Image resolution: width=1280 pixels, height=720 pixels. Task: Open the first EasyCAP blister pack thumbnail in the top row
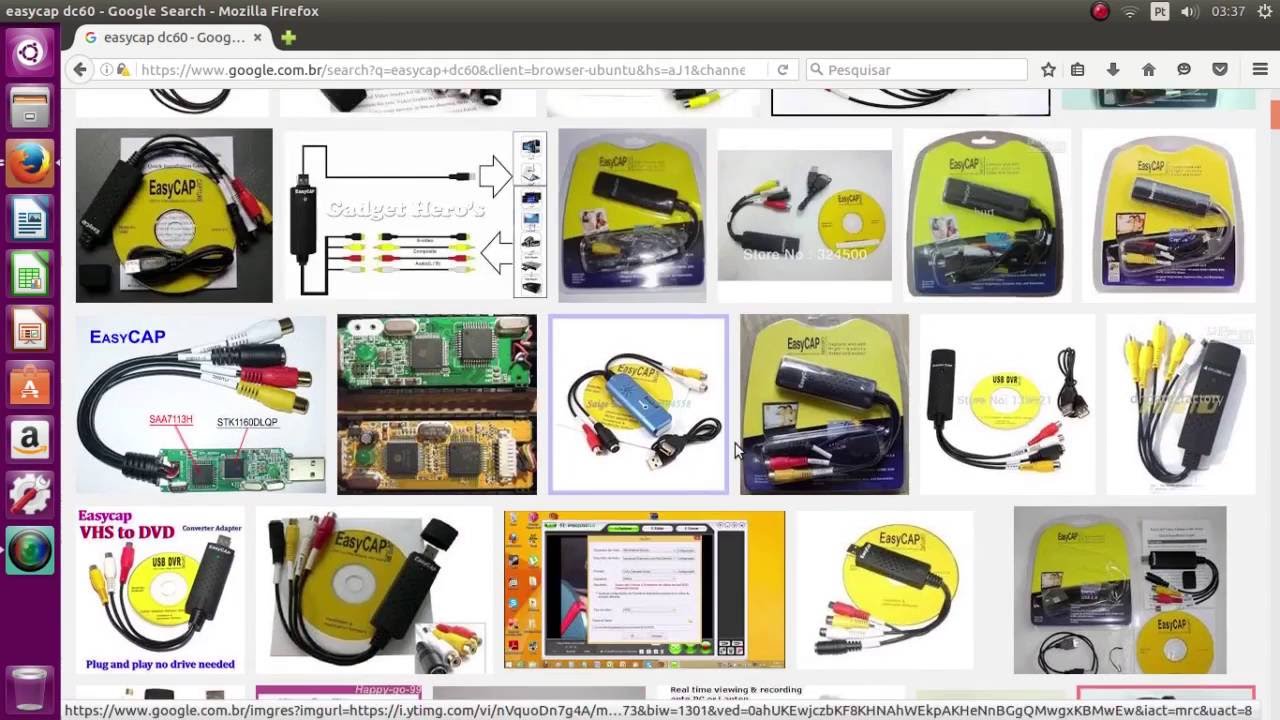[632, 215]
